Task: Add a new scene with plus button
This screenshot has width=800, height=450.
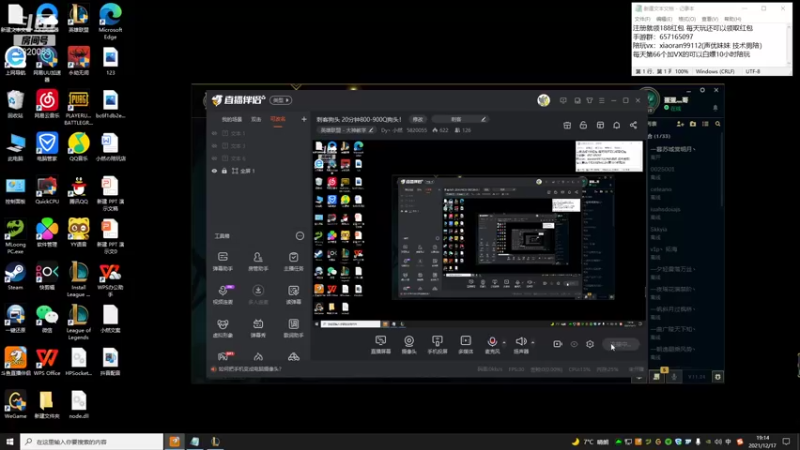Action: pos(304,119)
